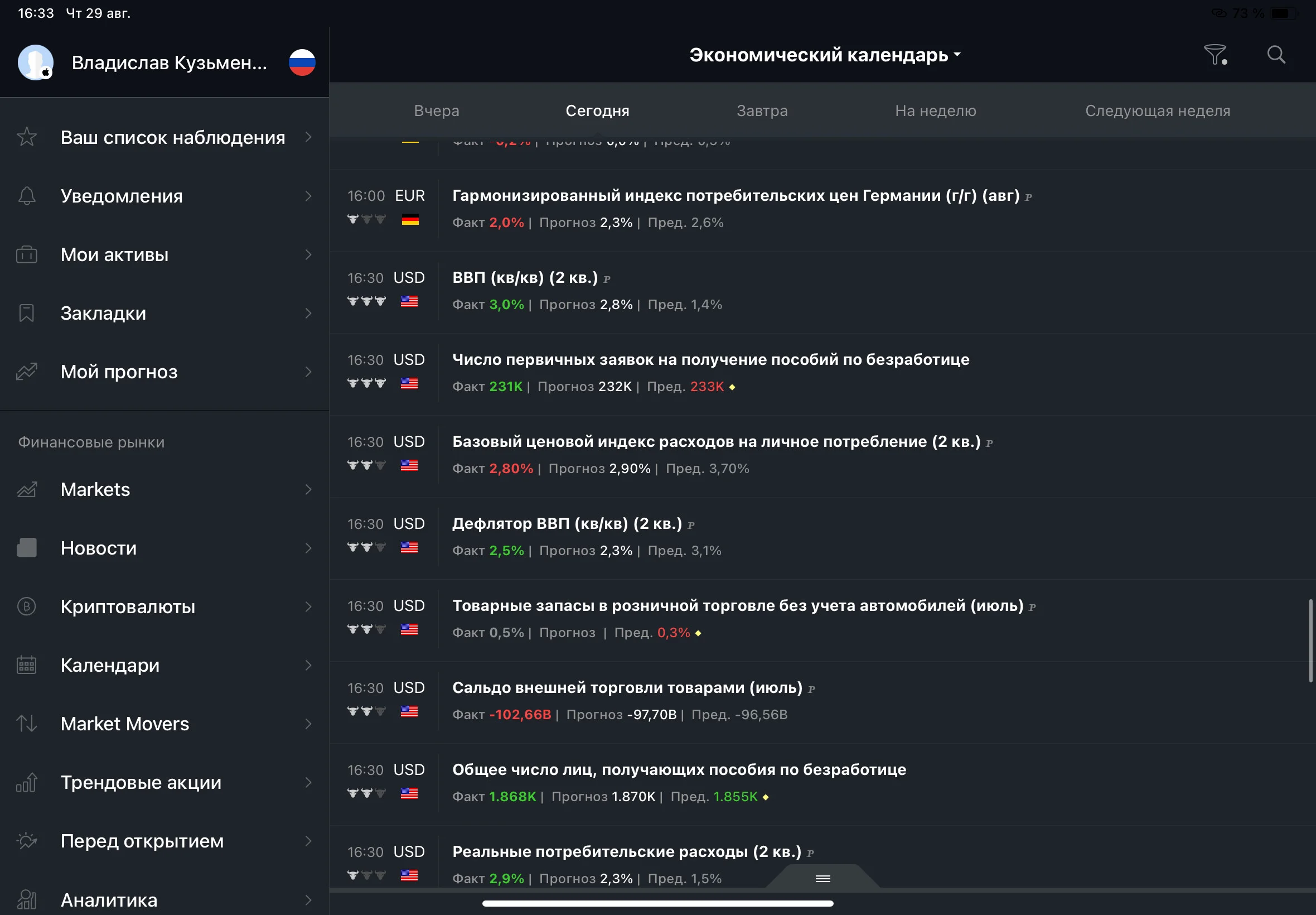Switch to the Вчера tab
1316x915 pixels.
coord(437,110)
